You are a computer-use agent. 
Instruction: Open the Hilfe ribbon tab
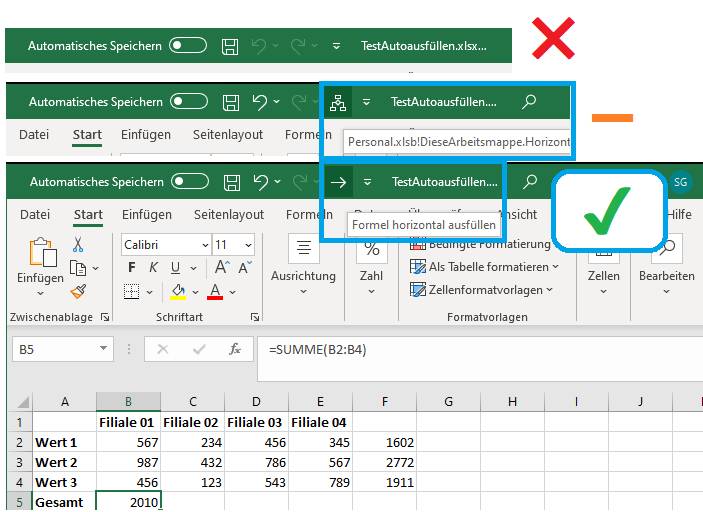(679, 215)
